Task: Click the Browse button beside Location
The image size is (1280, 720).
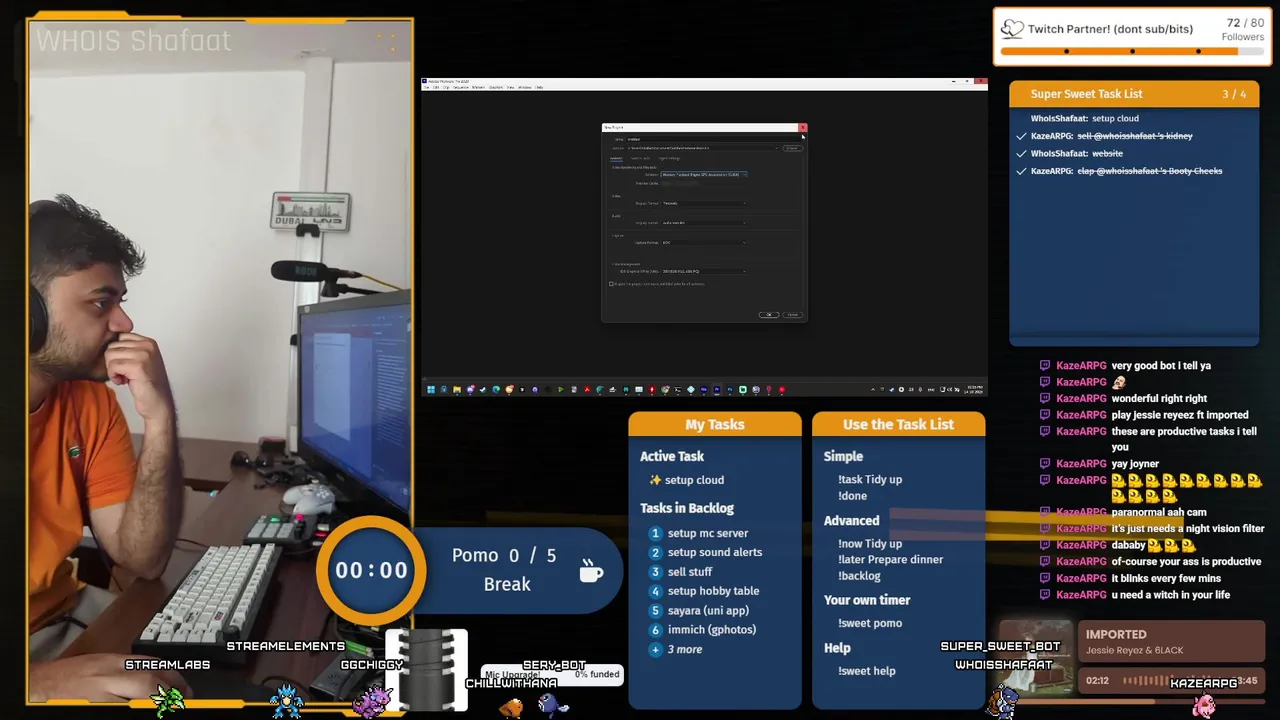Action: [792, 148]
